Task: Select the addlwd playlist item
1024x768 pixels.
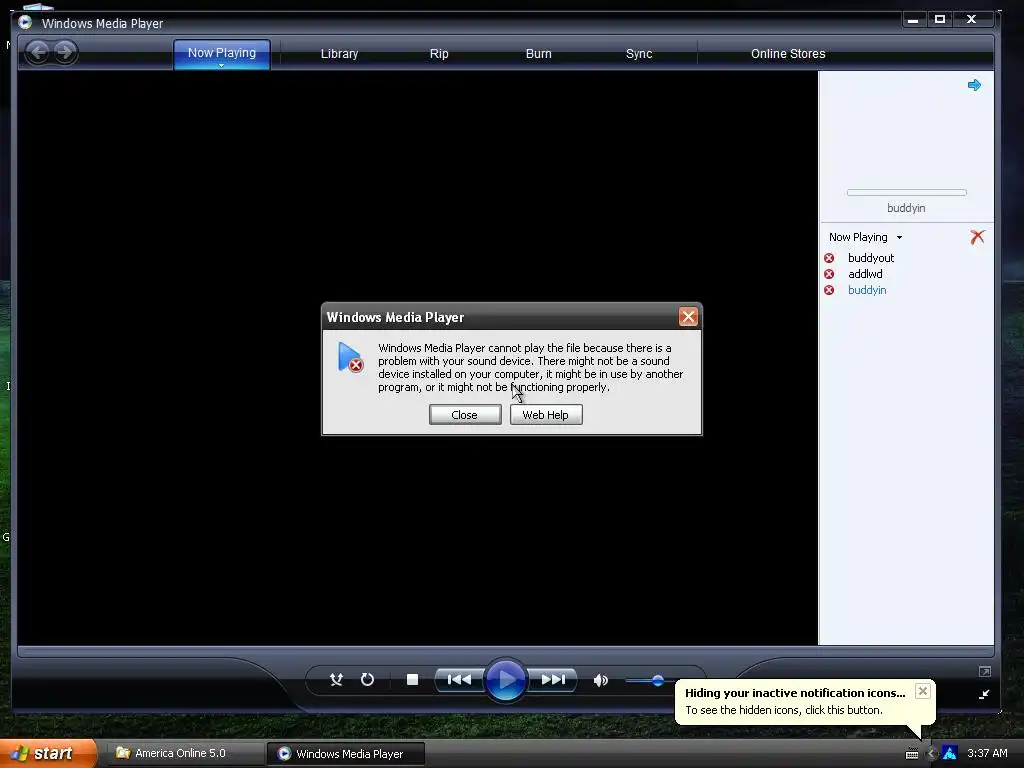Action: 865,274
